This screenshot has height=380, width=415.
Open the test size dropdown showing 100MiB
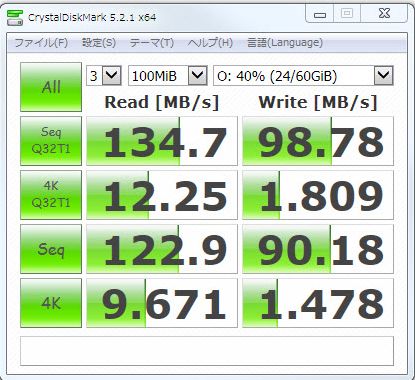(168, 76)
